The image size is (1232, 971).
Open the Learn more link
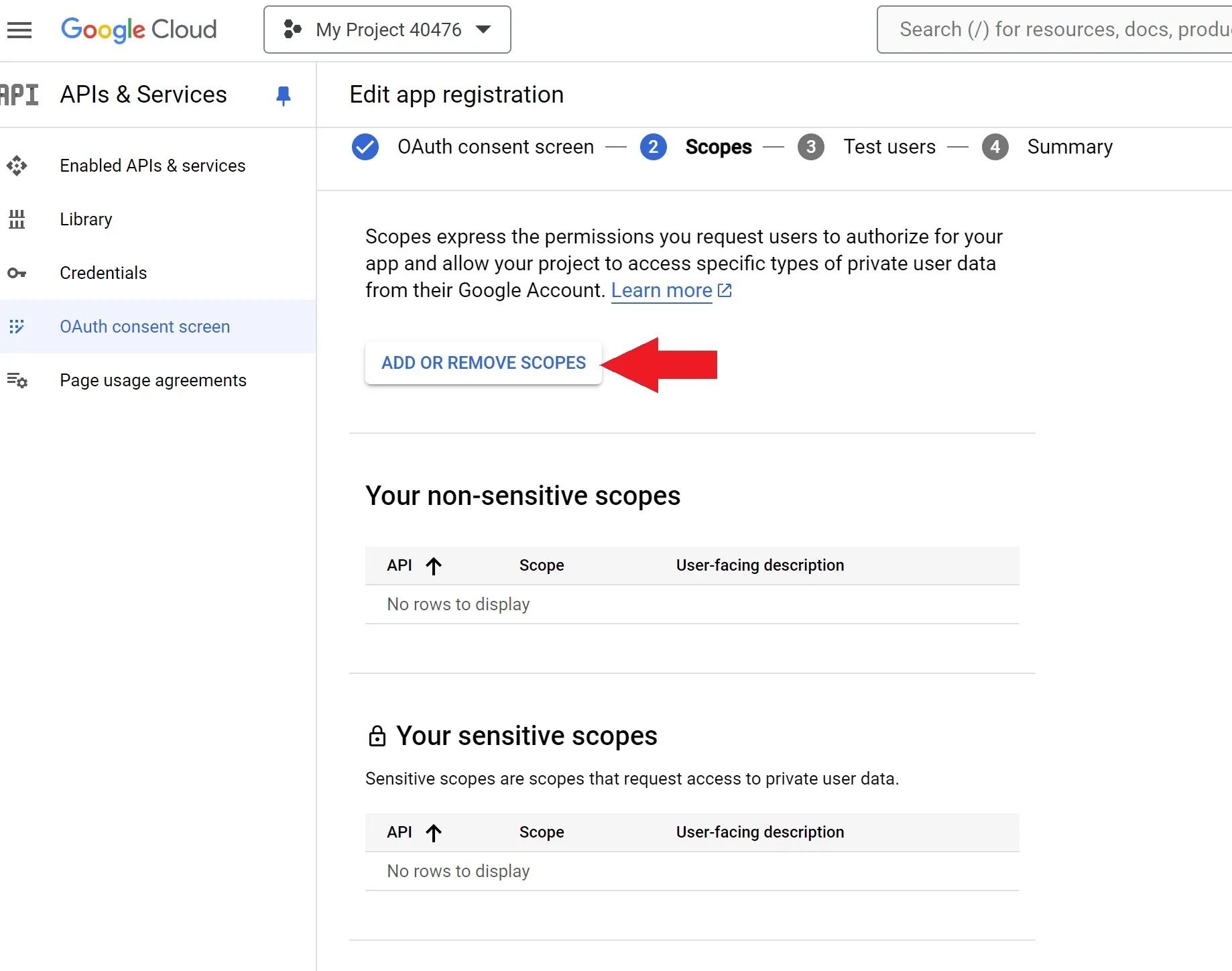pyautogui.click(x=662, y=290)
